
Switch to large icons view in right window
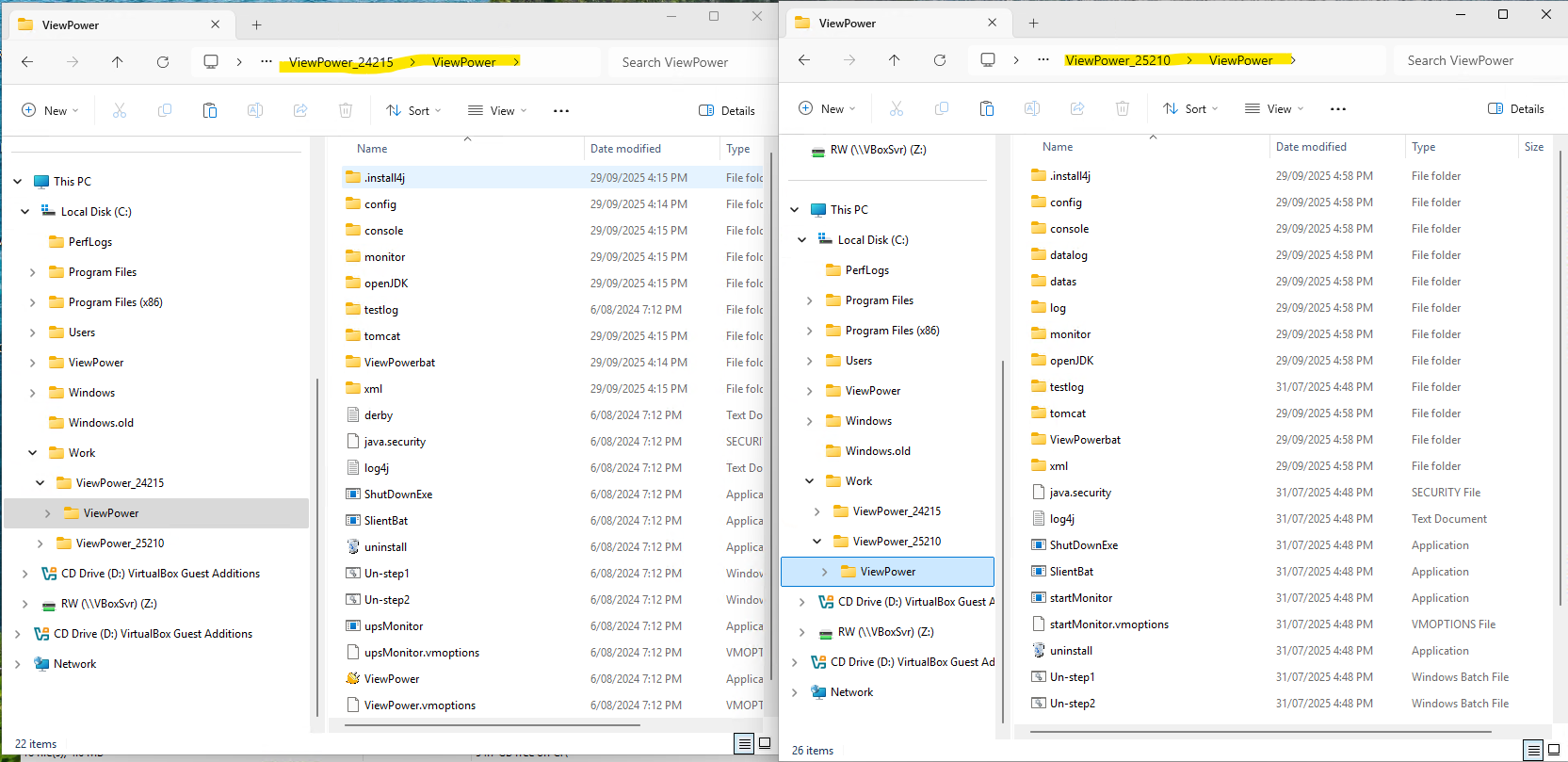pyautogui.click(x=1554, y=750)
